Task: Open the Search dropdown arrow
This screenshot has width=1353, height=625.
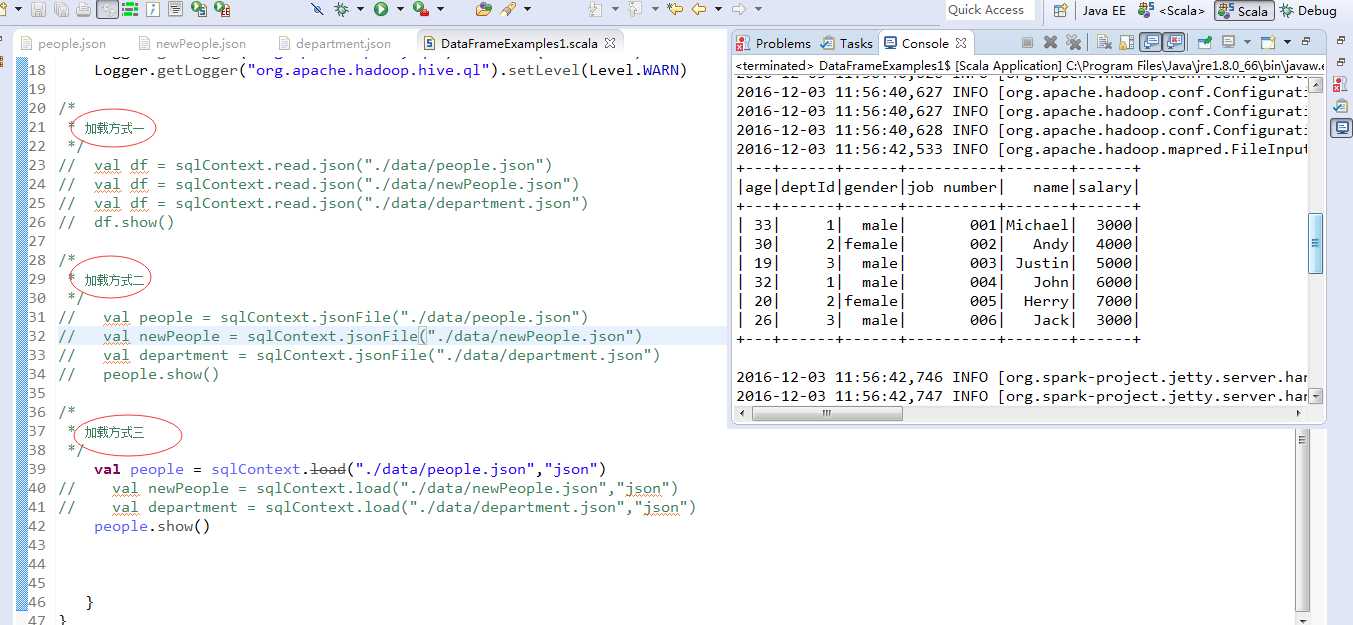Action: 526,9
